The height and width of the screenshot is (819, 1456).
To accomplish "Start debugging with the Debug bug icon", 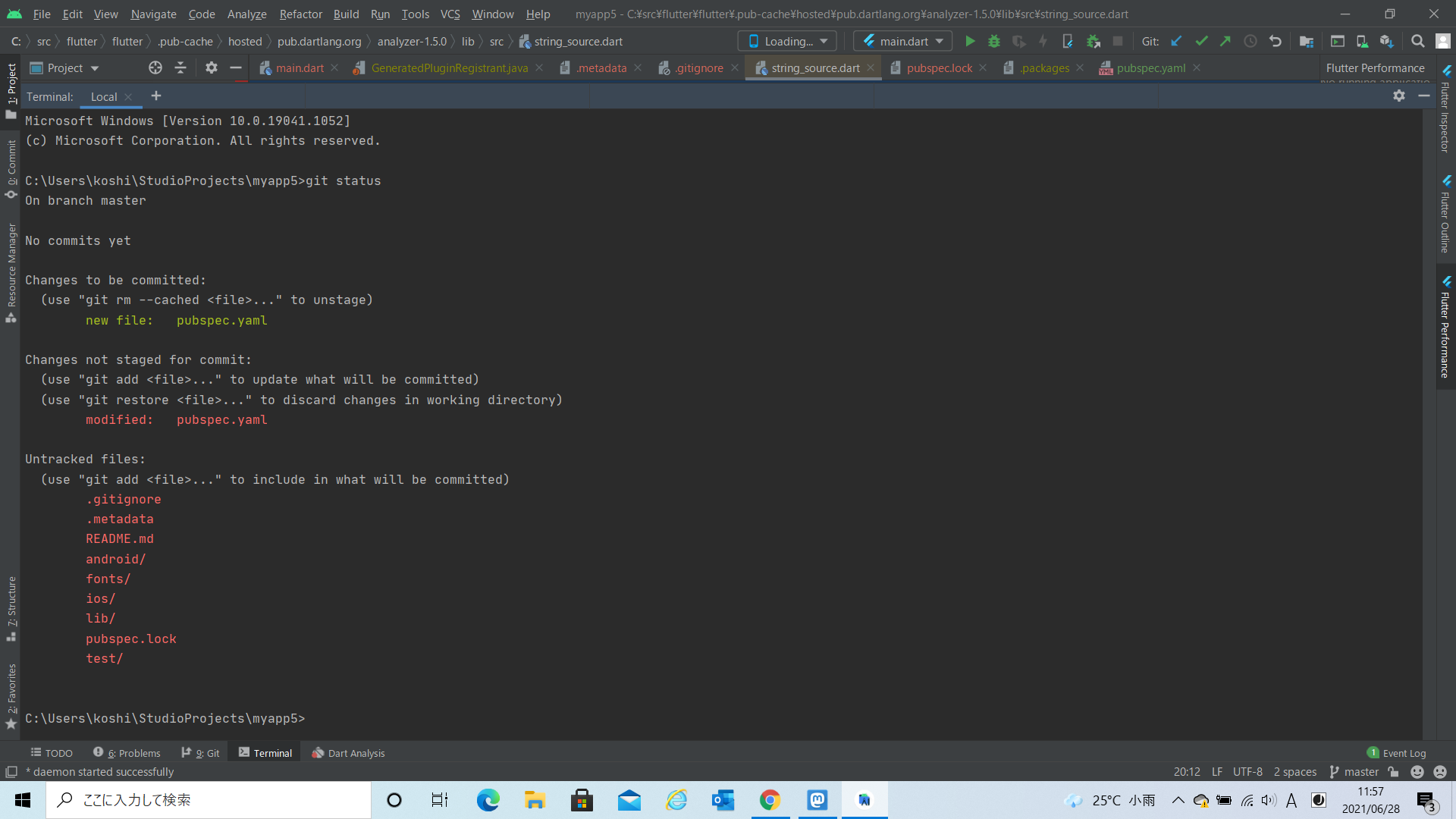I will (x=994, y=41).
